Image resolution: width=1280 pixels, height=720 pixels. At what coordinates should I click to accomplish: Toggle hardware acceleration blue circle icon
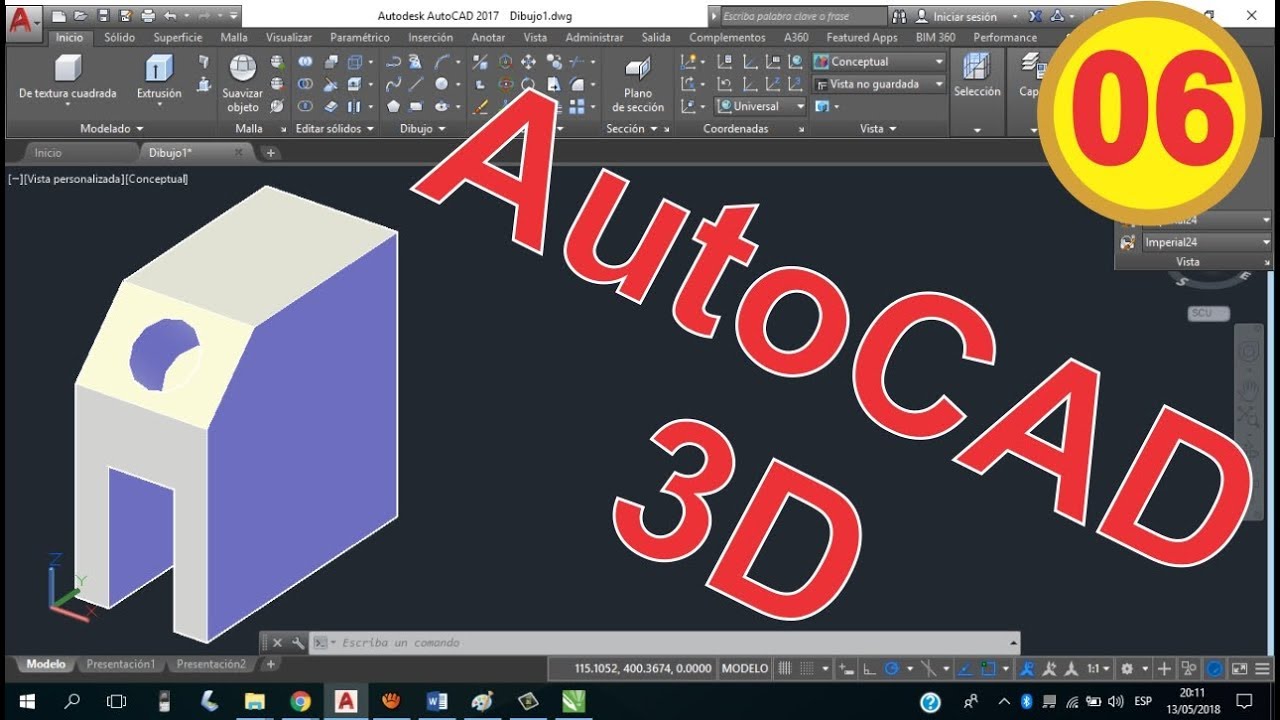(1214, 668)
